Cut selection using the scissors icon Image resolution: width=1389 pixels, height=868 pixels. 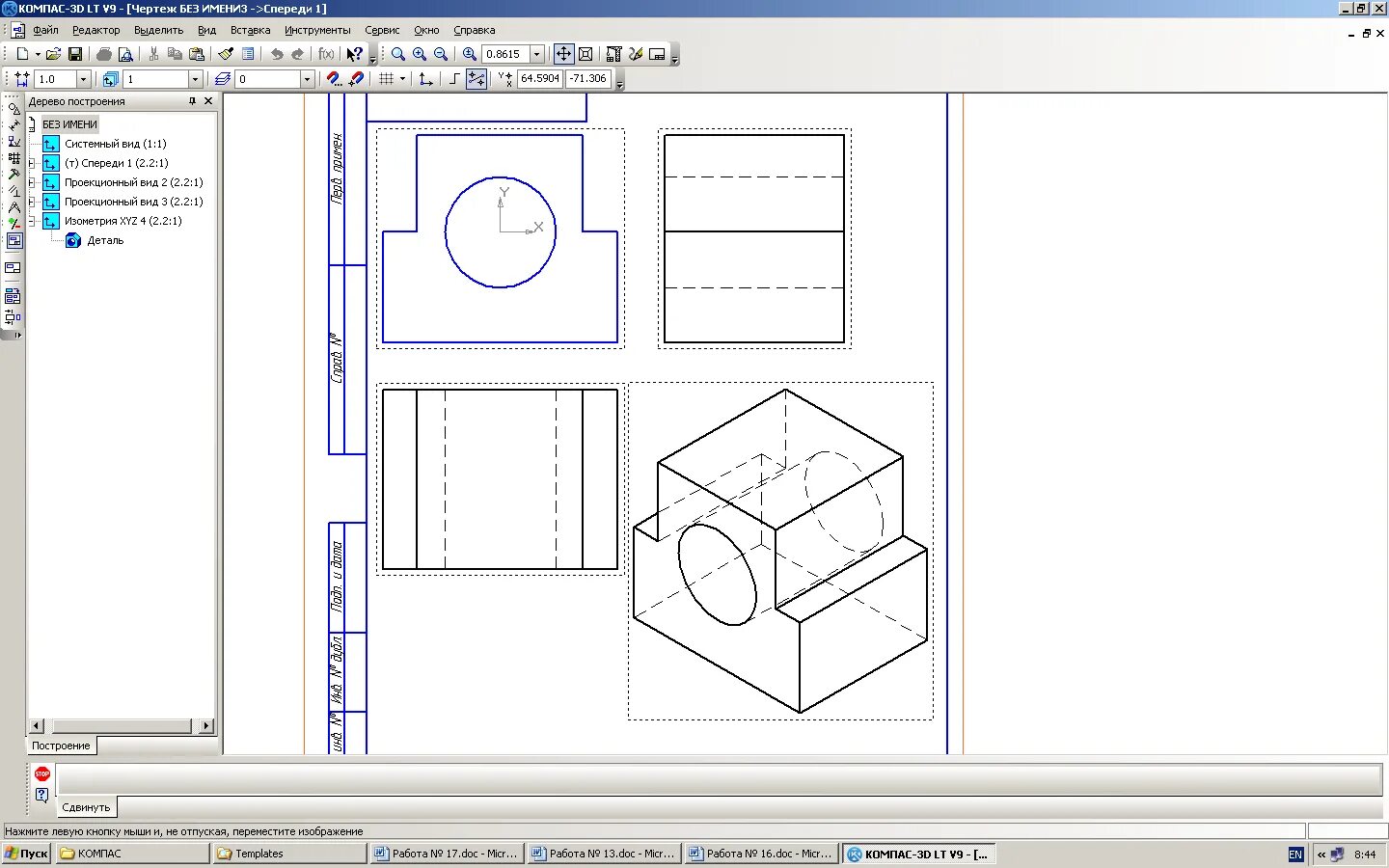153,54
